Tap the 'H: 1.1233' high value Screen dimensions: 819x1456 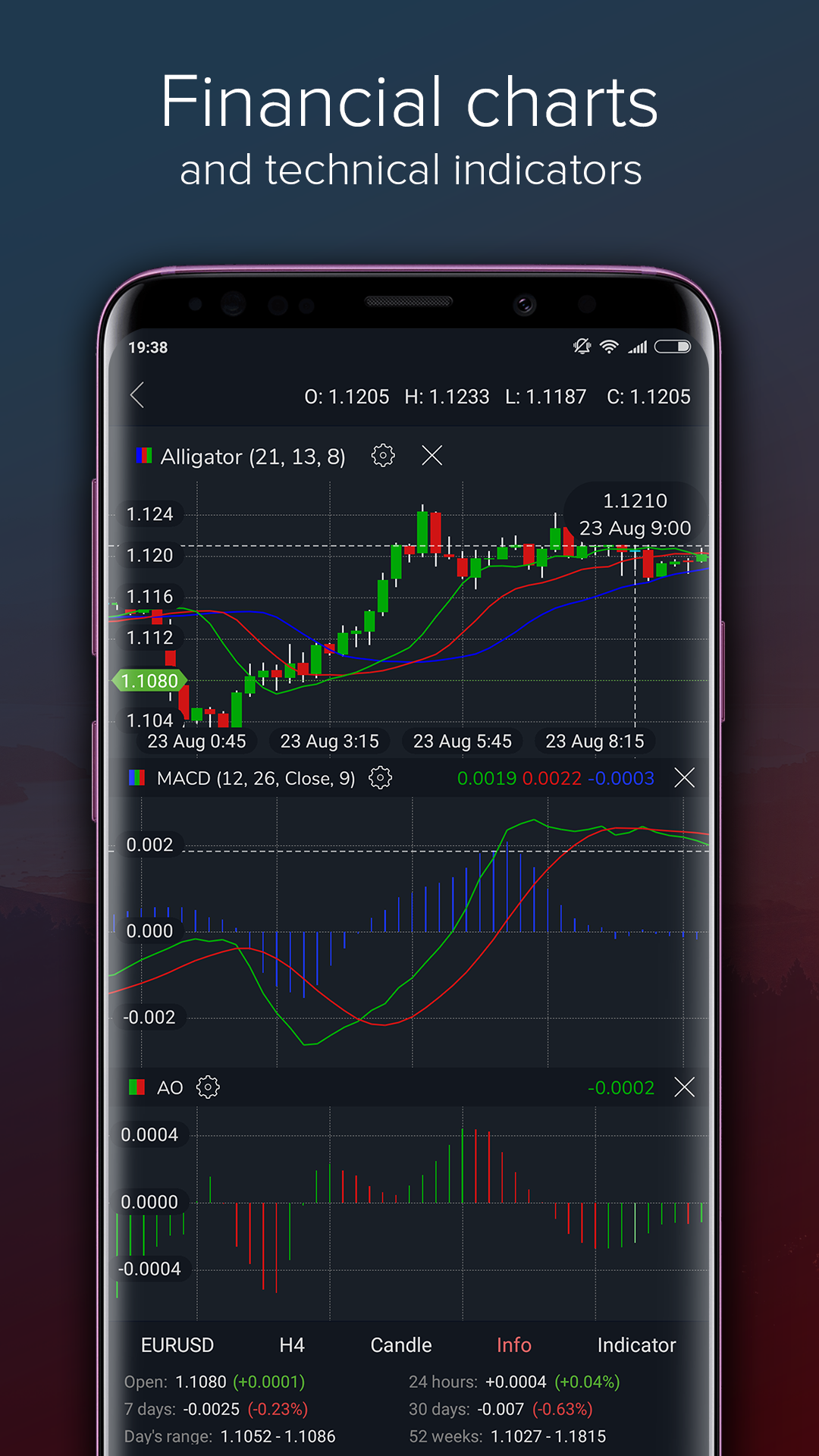(x=447, y=397)
